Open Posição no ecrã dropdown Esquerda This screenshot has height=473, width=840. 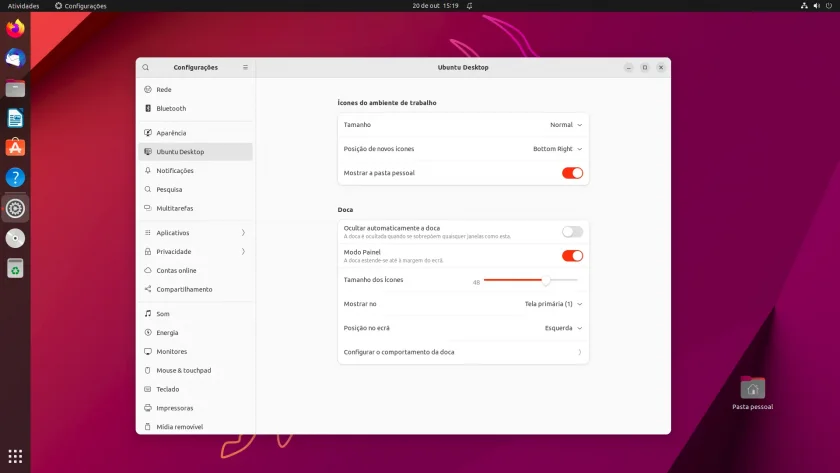tap(563, 328)
